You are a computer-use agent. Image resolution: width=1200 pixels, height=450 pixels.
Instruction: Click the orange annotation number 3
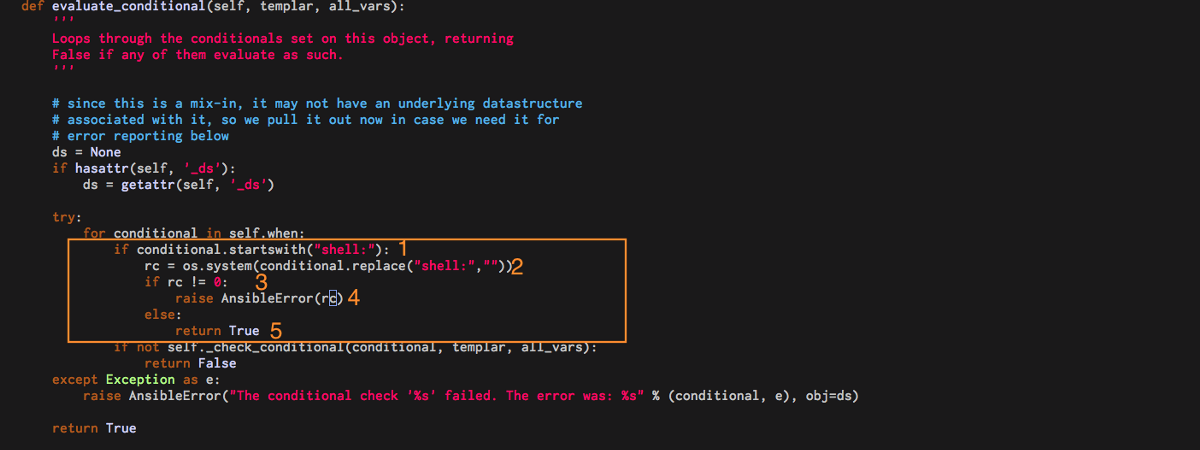pos(261,284)
